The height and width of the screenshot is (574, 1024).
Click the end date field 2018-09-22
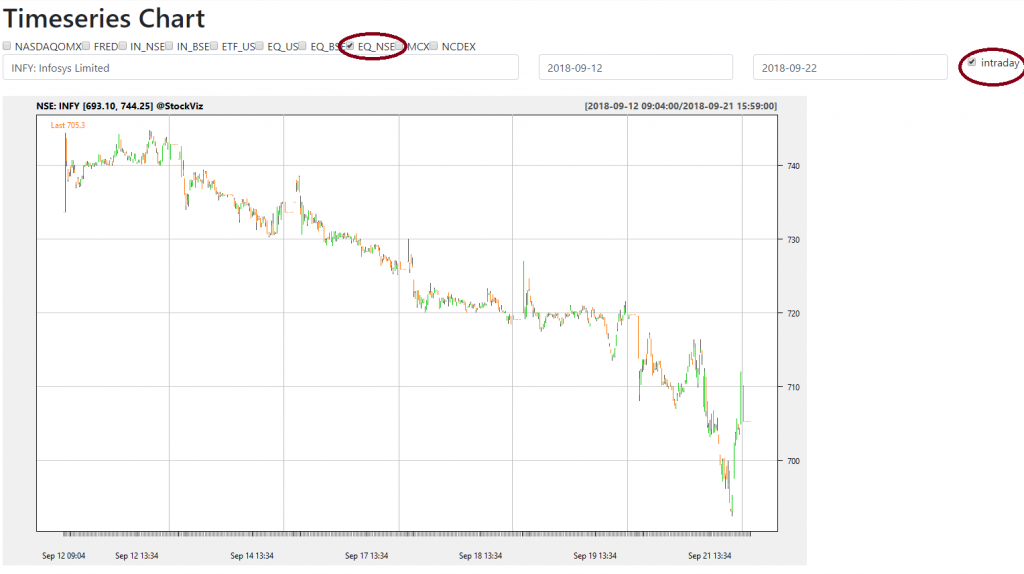click(849, 68)
